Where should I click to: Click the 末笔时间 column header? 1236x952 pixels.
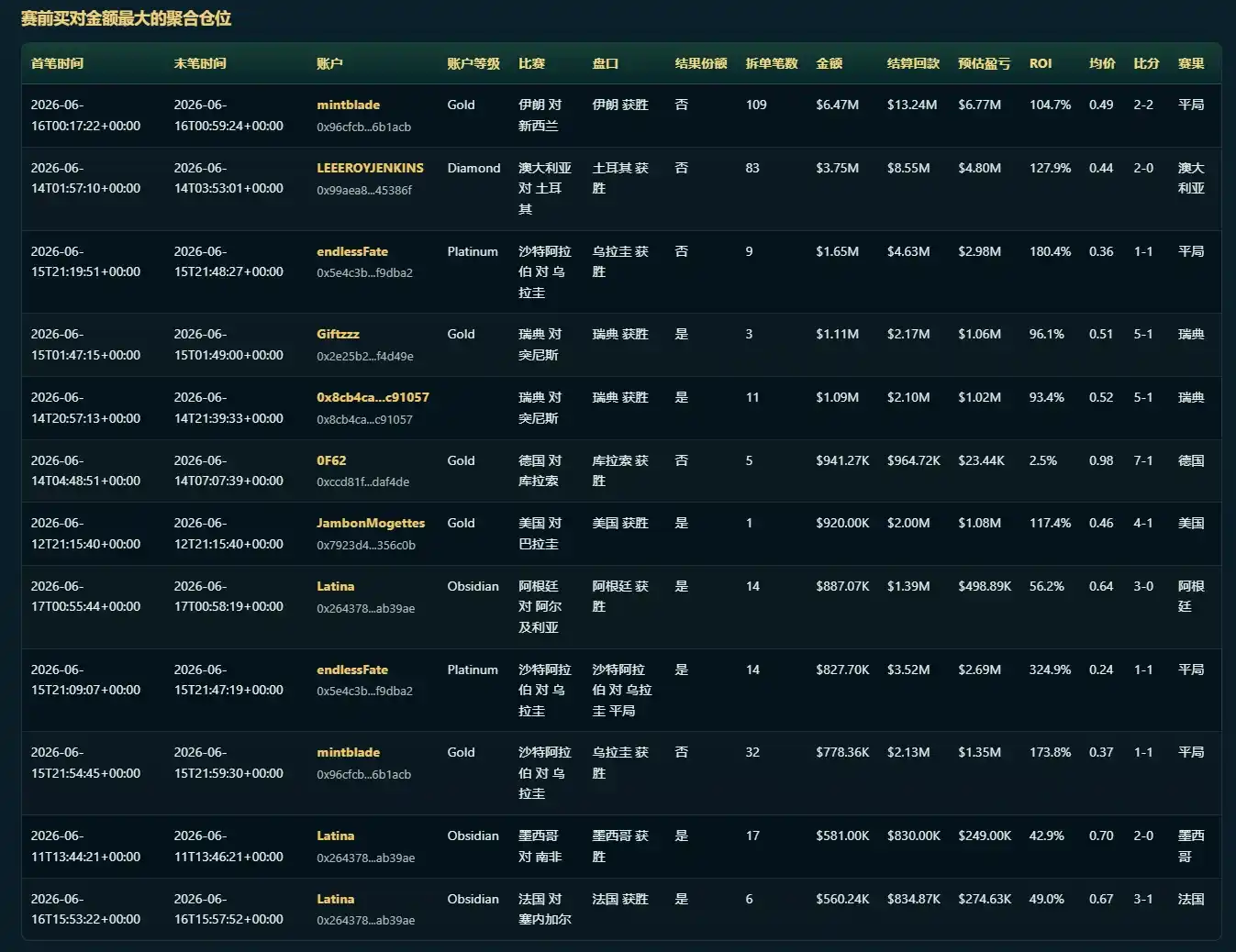200,63
